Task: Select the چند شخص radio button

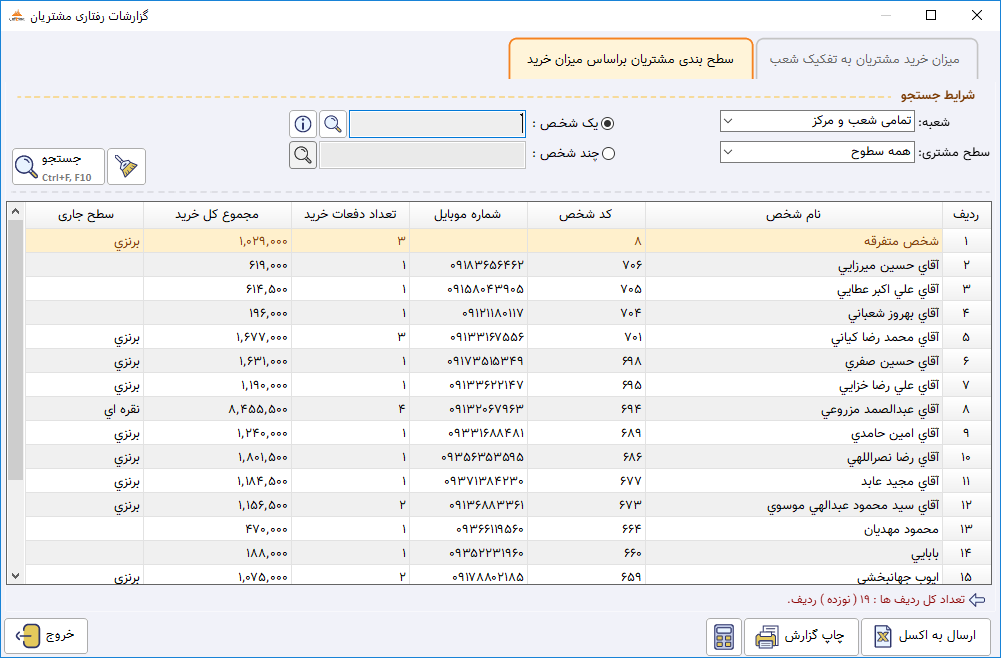Action: click(608, 154)
